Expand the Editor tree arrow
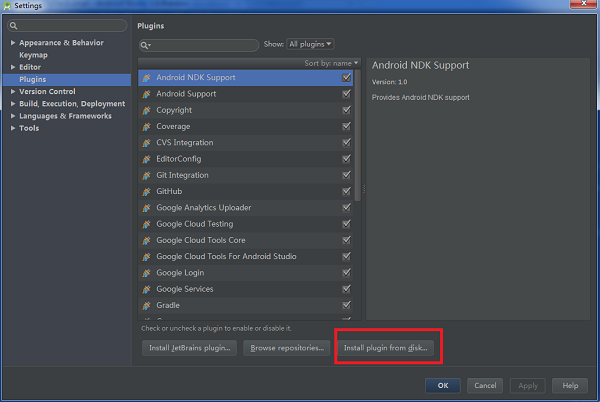Screen dimensions: 600x402 coord(13,67)
